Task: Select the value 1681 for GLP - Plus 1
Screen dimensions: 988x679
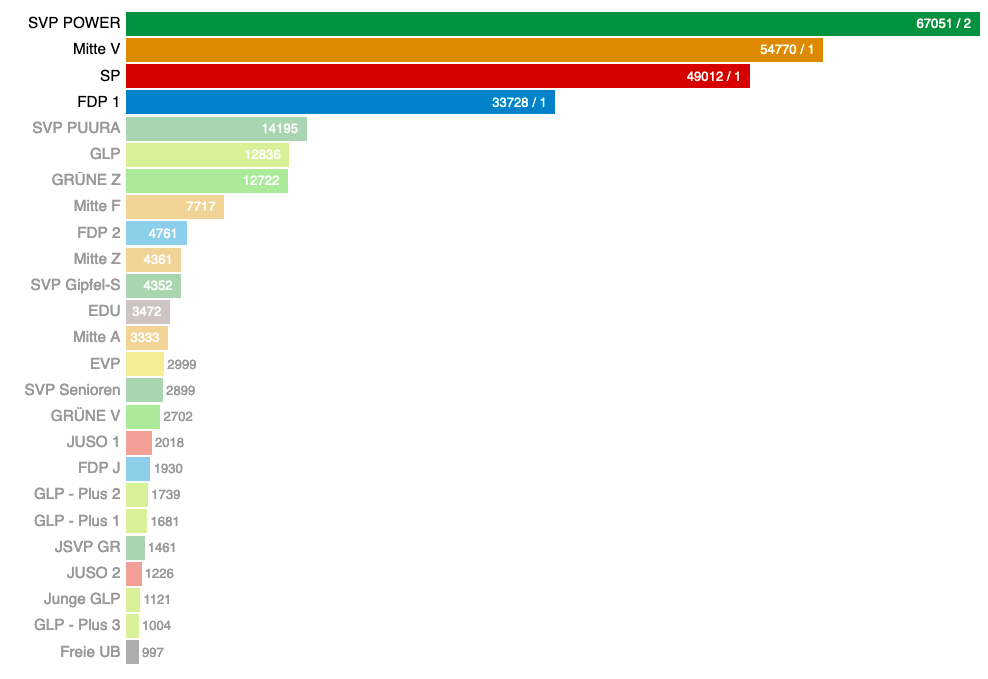Action: [x=164, y=522]
